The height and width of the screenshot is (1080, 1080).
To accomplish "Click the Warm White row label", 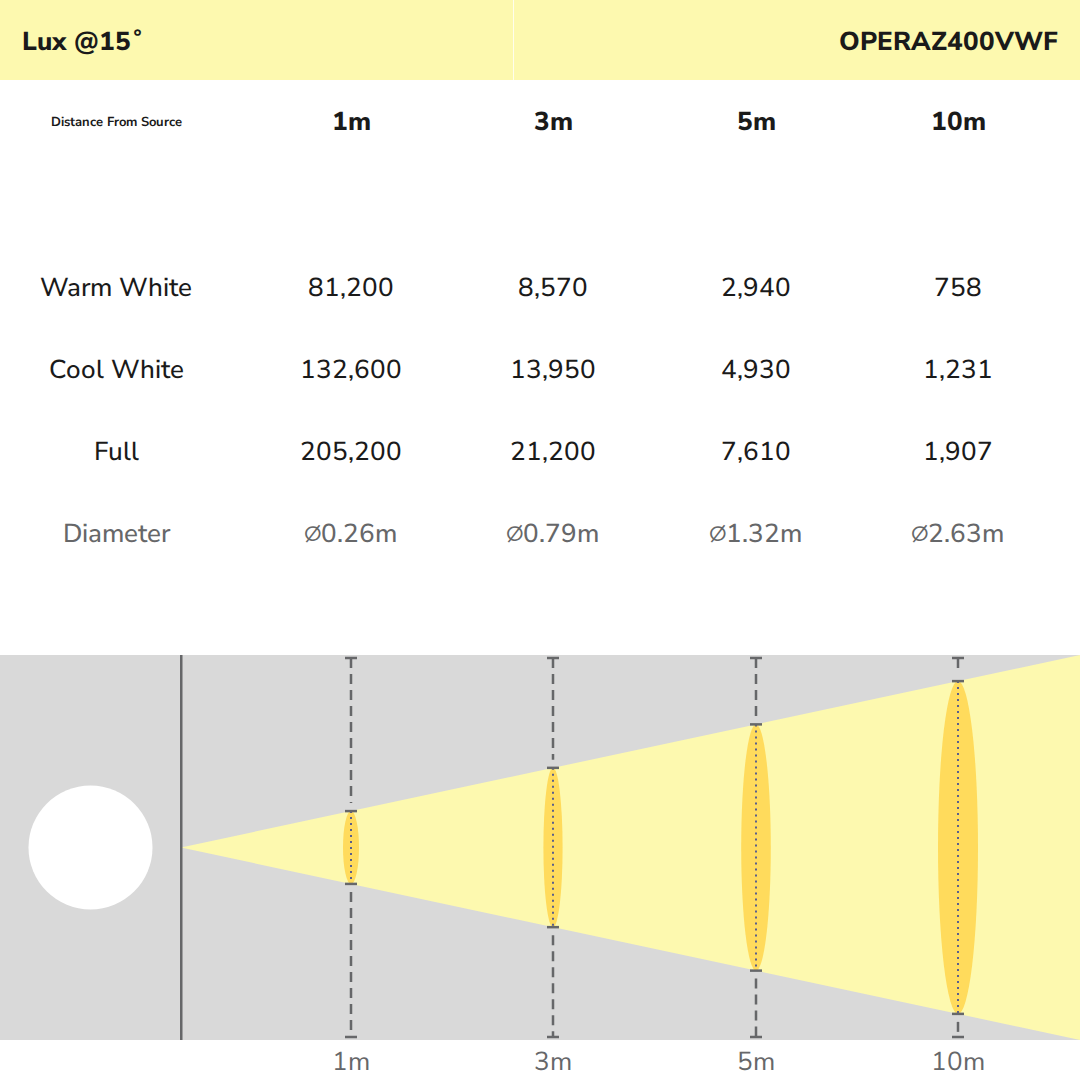I will (116, 287).
